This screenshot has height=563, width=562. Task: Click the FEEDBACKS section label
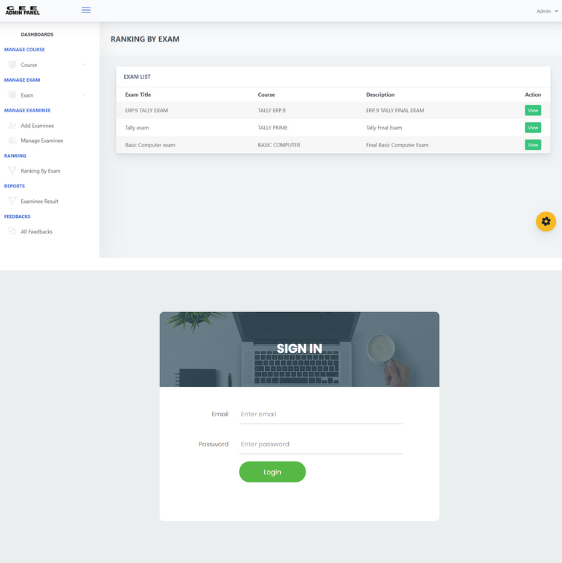point(17,216)
